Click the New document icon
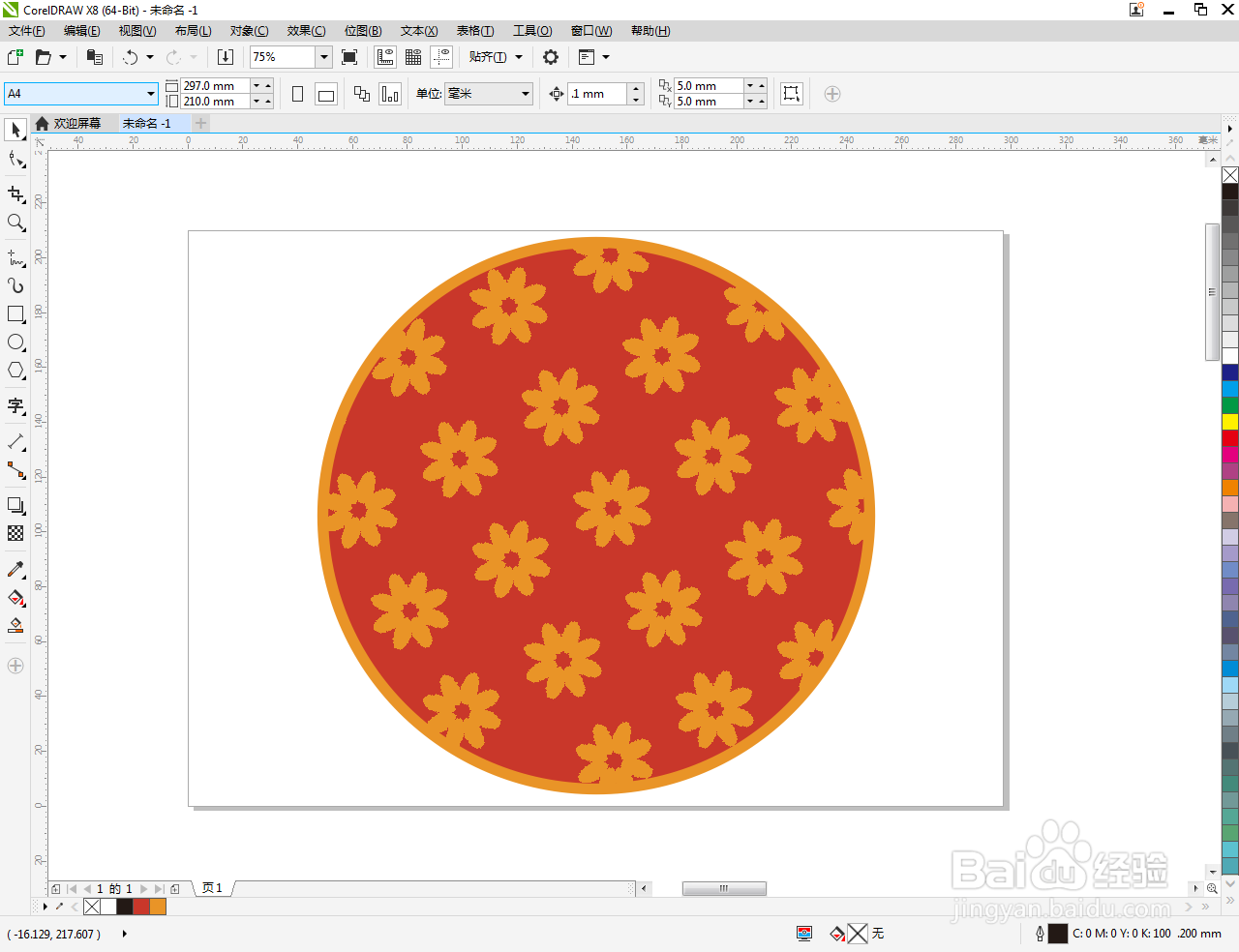Viewport: 1239px width, 952px height. (x=15, y=57)
